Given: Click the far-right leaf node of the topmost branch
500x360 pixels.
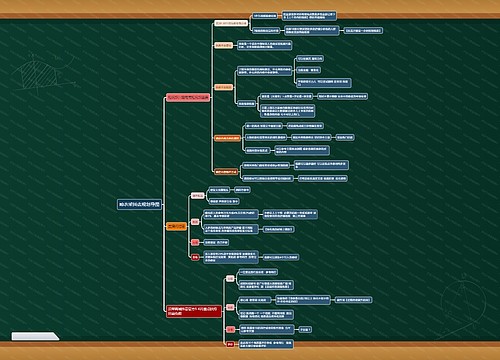Looking at the screenshot, I should click(363, 31).
